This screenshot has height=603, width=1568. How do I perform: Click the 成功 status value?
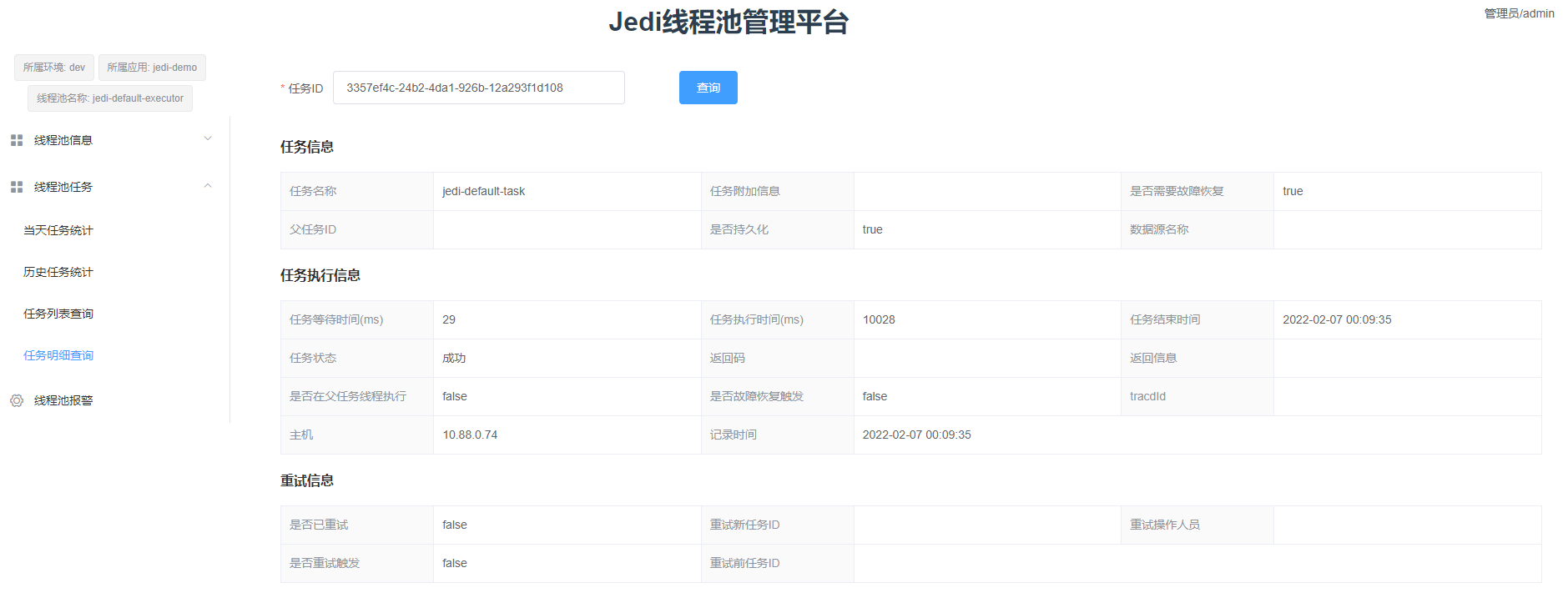pos(454,358)
